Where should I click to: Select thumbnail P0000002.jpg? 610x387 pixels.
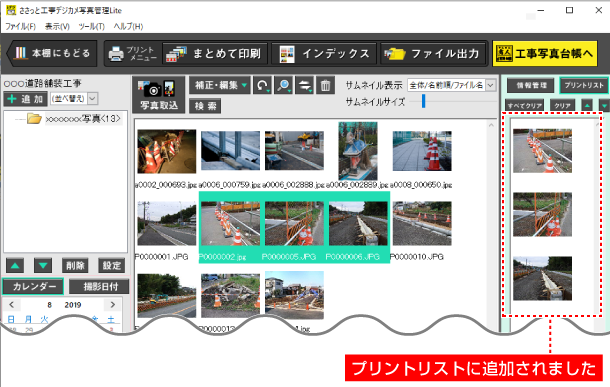click(x=230, y=223)
